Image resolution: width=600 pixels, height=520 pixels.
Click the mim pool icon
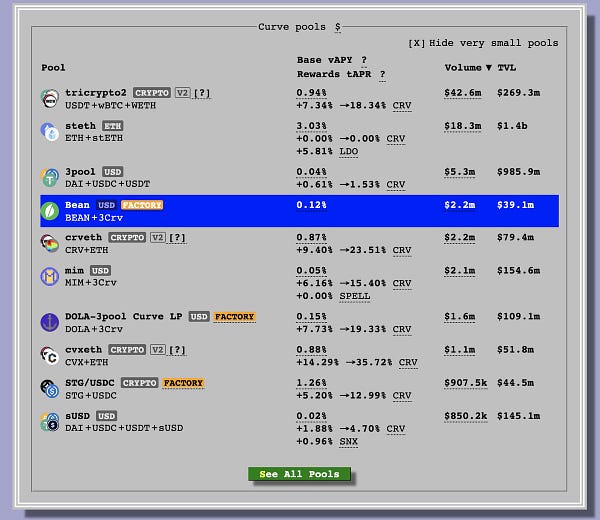[50, 276]
